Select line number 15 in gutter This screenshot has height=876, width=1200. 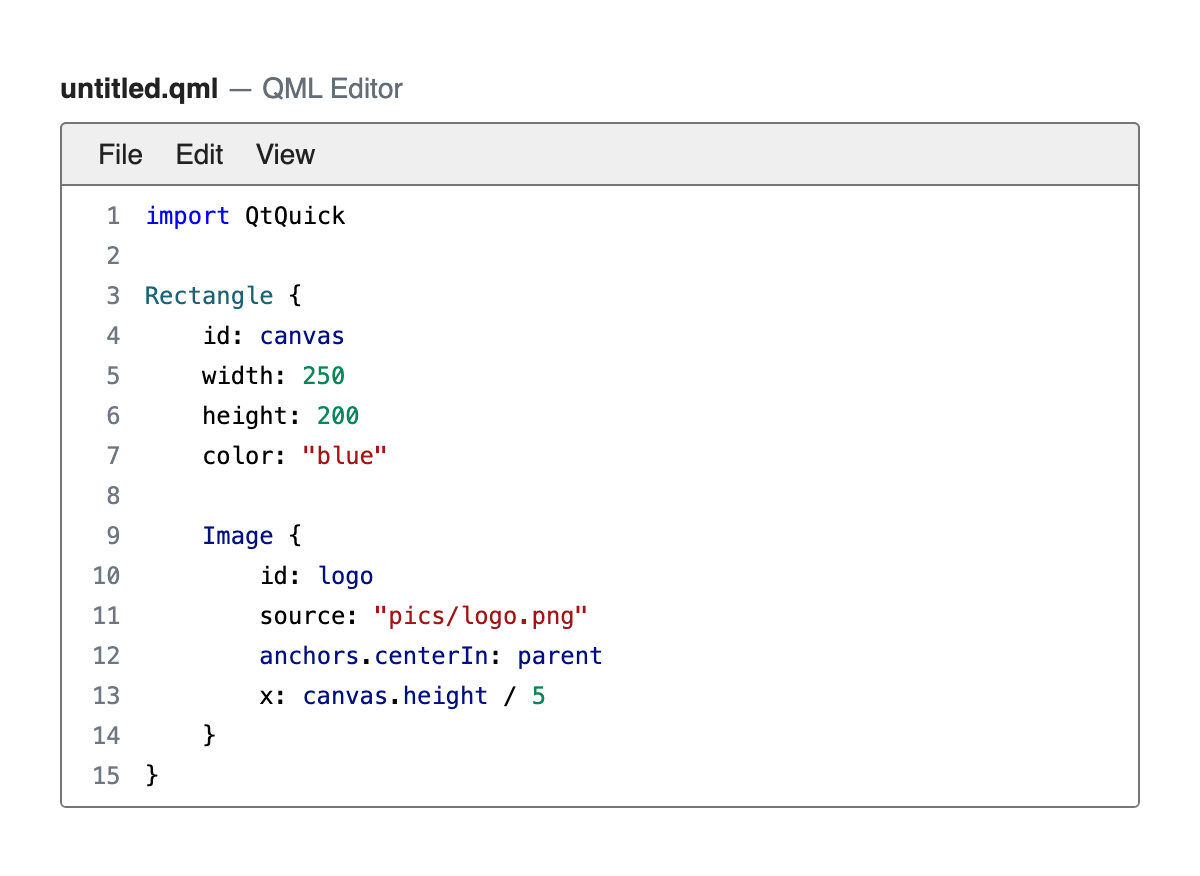click(105, 776)
